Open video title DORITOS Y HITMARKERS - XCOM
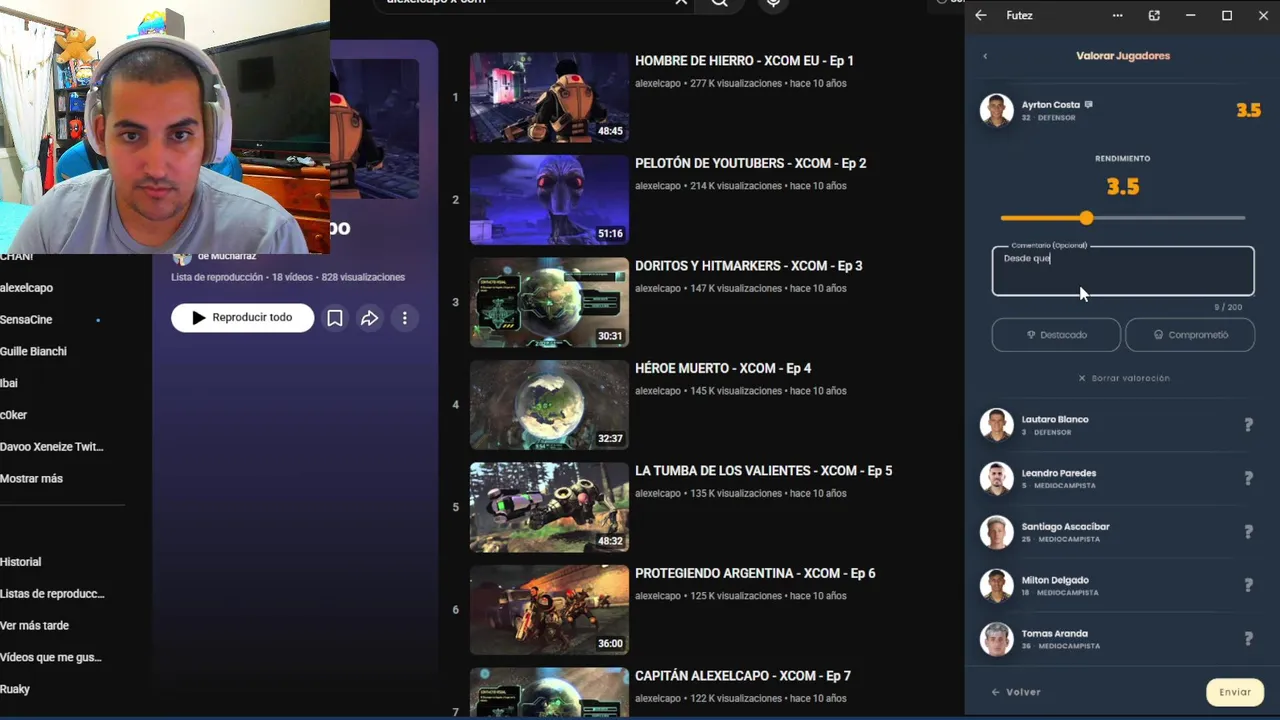This screenshot has width=1280, height=720. coord(748,266)
